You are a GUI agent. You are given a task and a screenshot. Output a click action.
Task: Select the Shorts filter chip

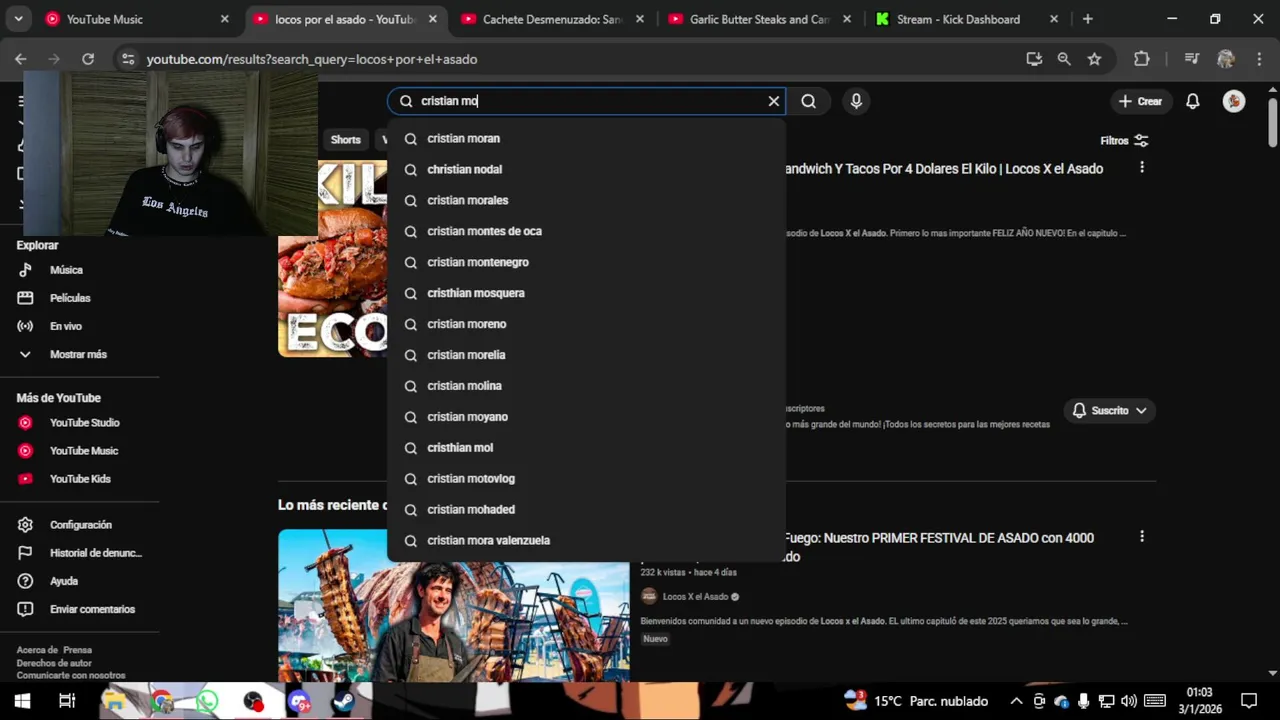[346, 140]
